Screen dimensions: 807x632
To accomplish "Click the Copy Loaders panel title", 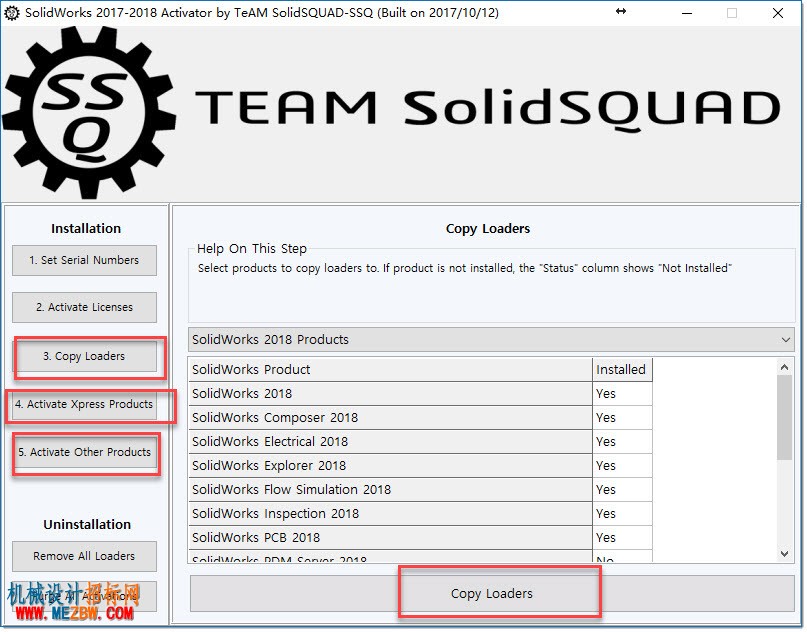I will tap(487, 229).
